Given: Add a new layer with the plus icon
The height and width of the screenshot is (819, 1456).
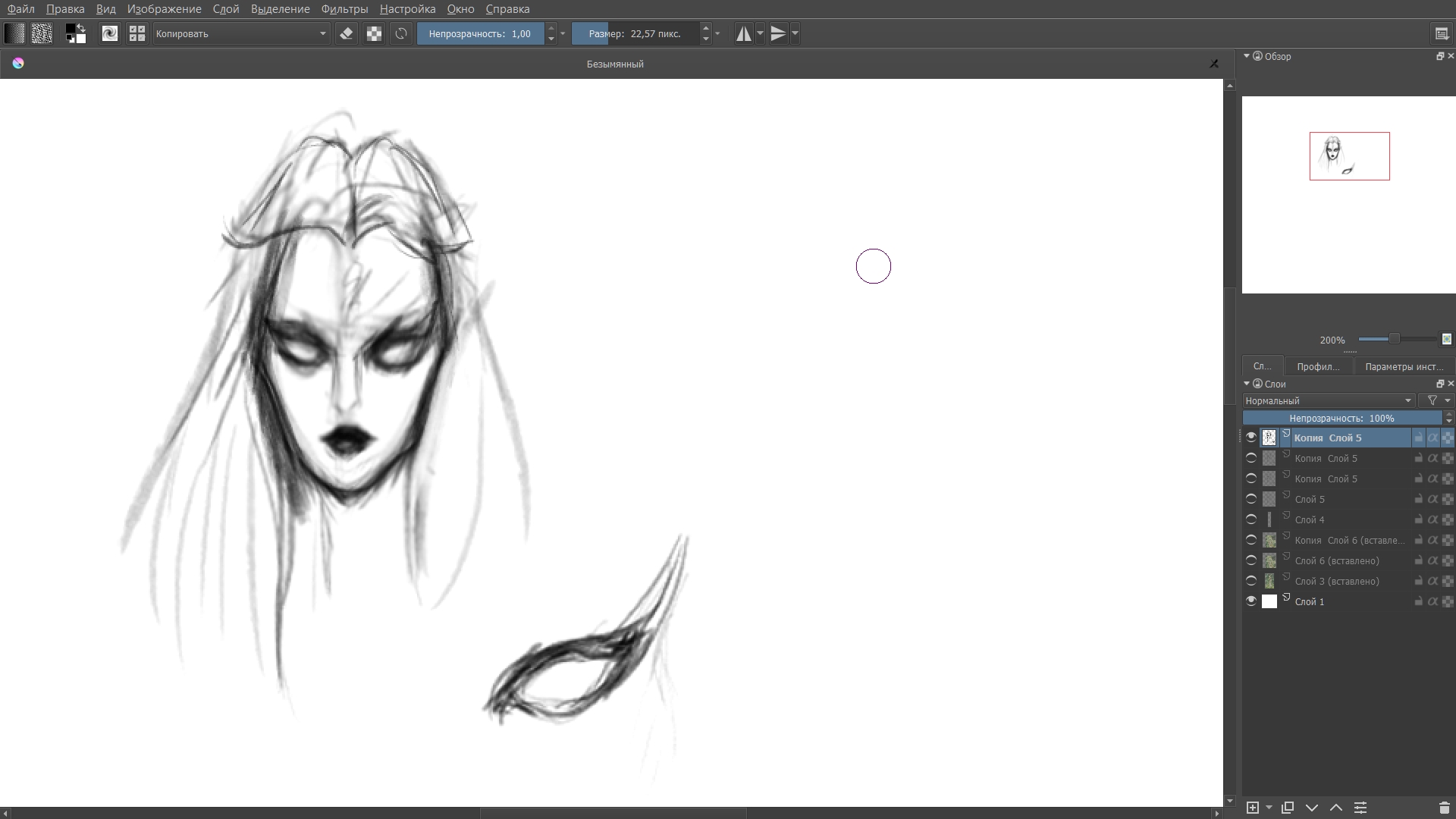Looking at the screenshot, I should click(1253, 808).
